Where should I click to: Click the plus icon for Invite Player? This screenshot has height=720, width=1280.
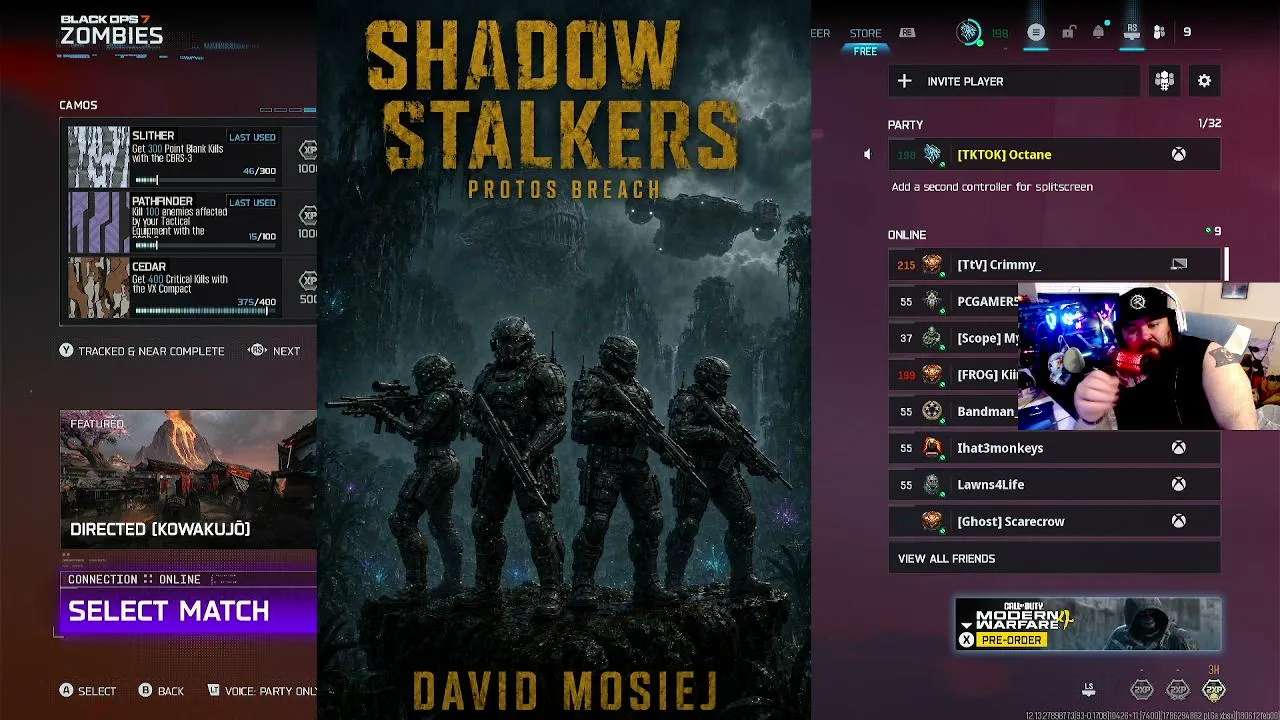point(904,81)
